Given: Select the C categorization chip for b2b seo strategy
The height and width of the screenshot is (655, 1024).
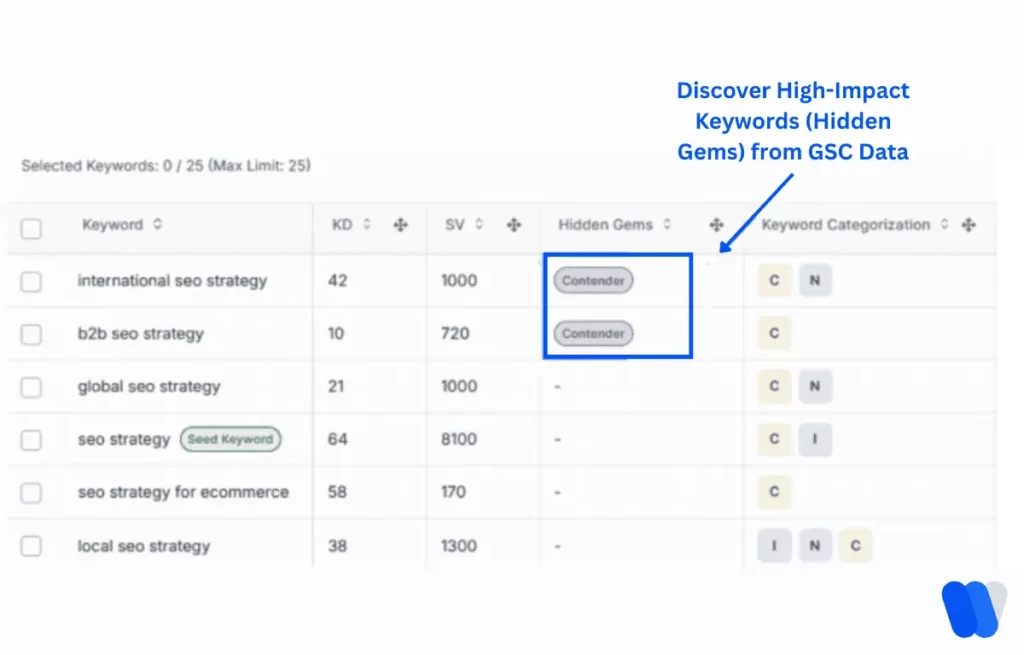Looking at the screenshot, I should [x=773, y=333].
